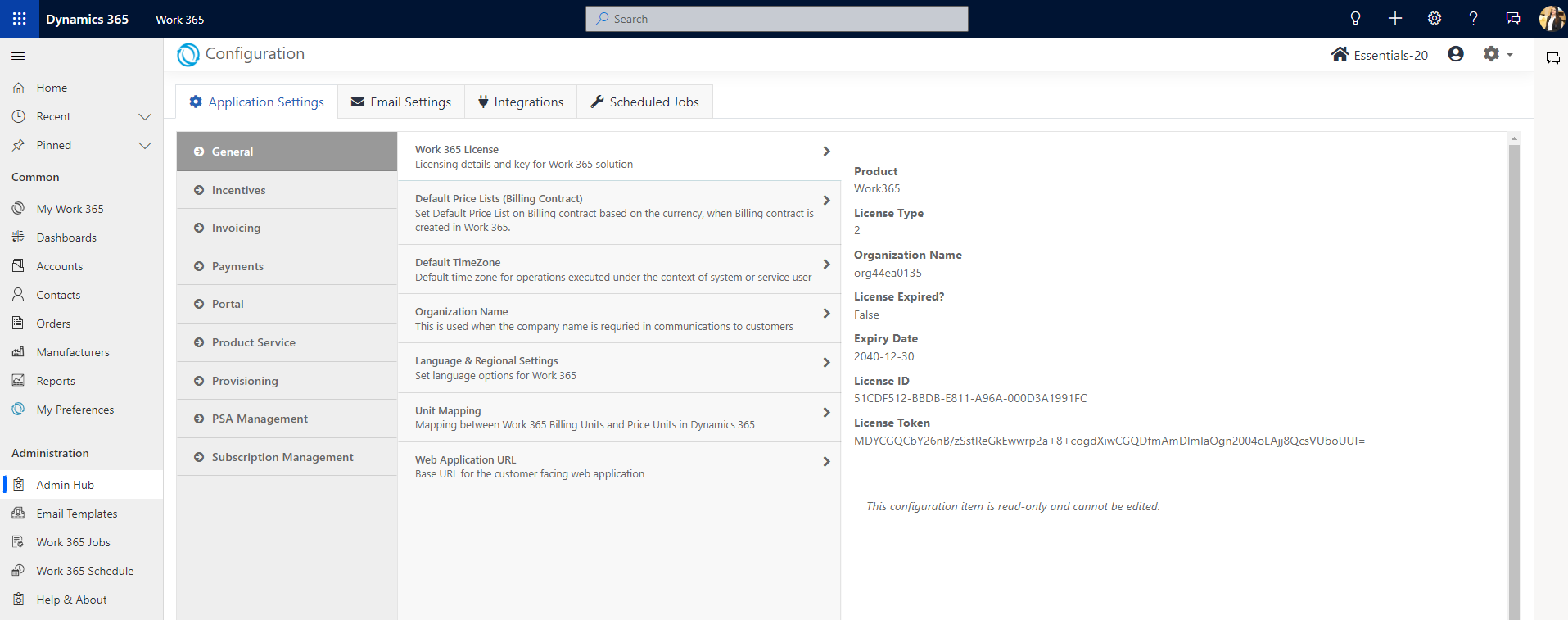Expand the Pinned section chevron
The width and height of the screenshot is (1568, 620).
pyautogui.click(x=145, y=145)
